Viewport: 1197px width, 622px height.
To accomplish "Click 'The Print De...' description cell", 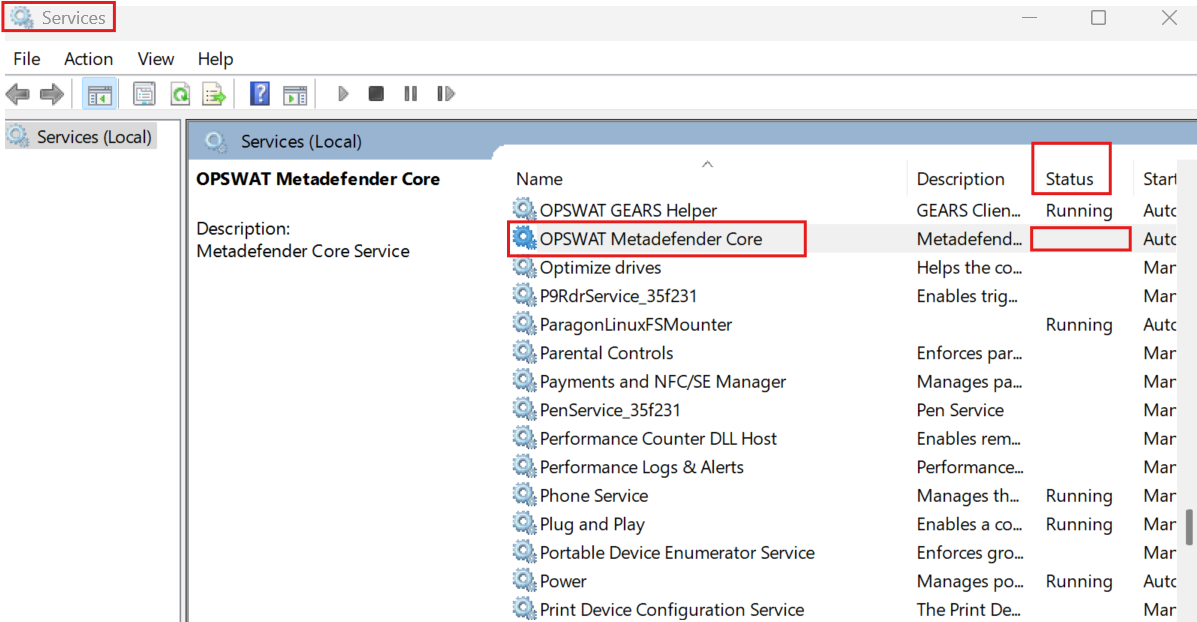I will coord(969,609).
